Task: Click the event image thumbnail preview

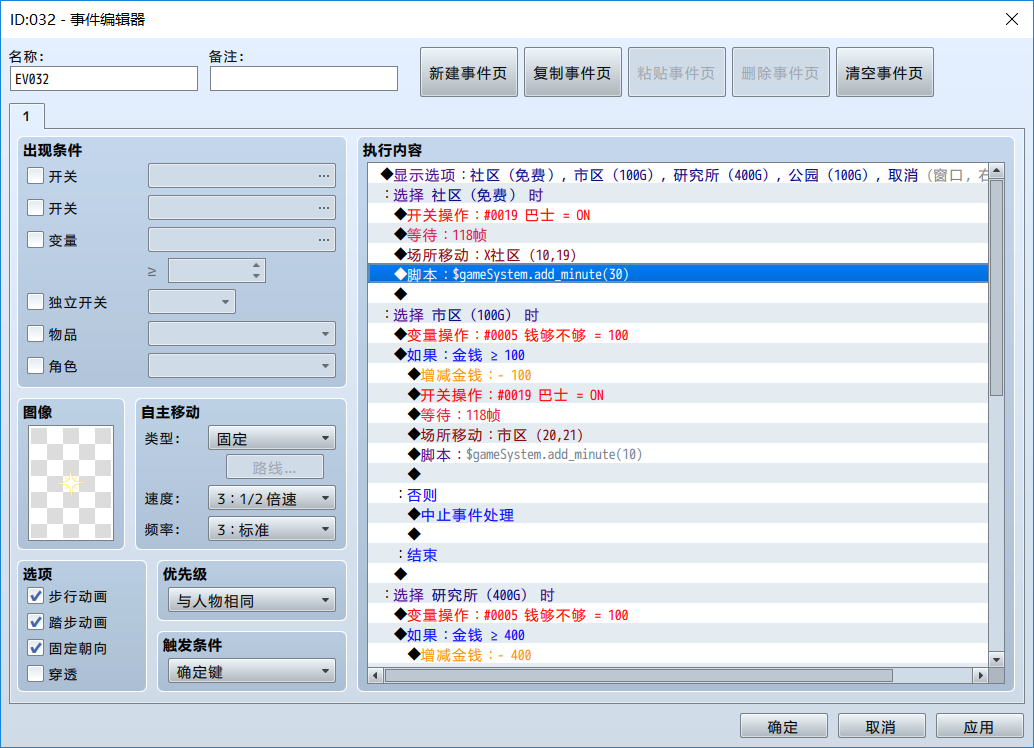Action: click(x=71, y=483)
